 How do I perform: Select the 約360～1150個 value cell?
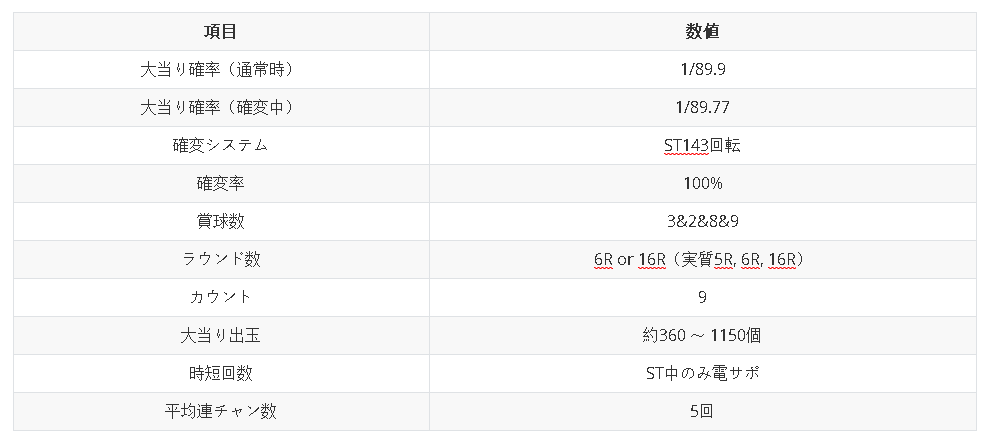(x=702, y=336)
